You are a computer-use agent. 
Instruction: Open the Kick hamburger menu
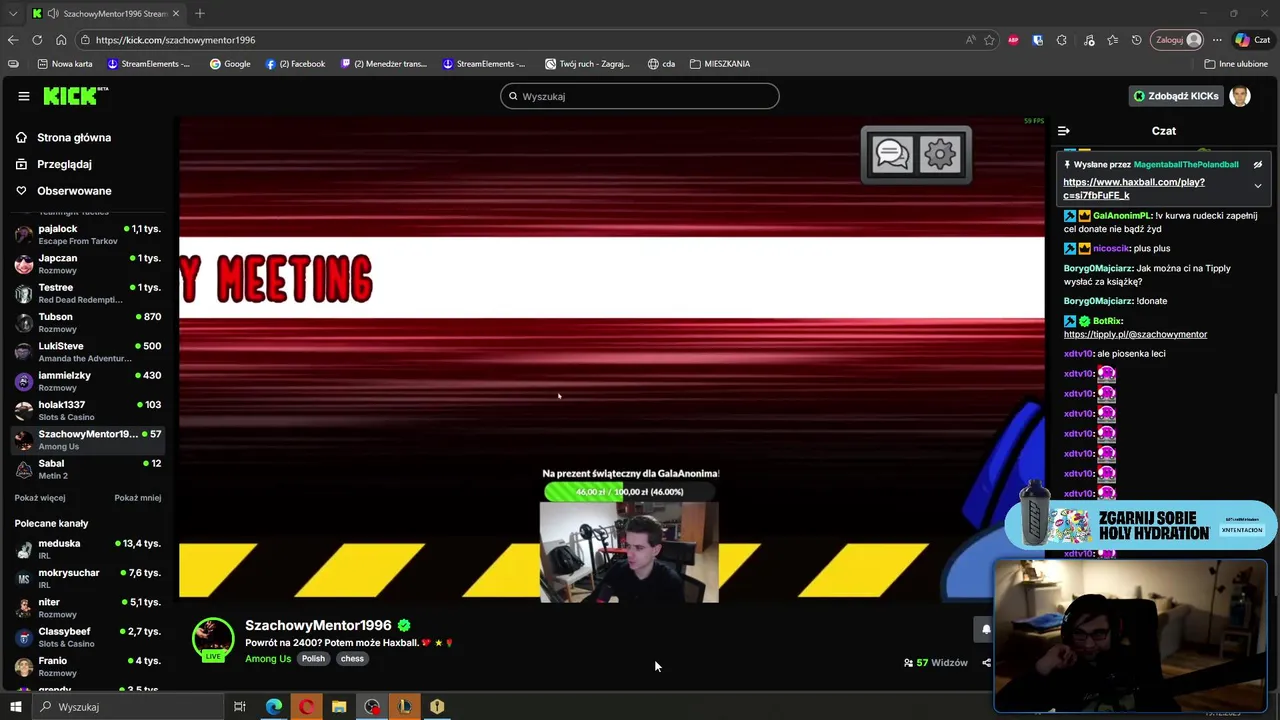click(x=24, y=96)
